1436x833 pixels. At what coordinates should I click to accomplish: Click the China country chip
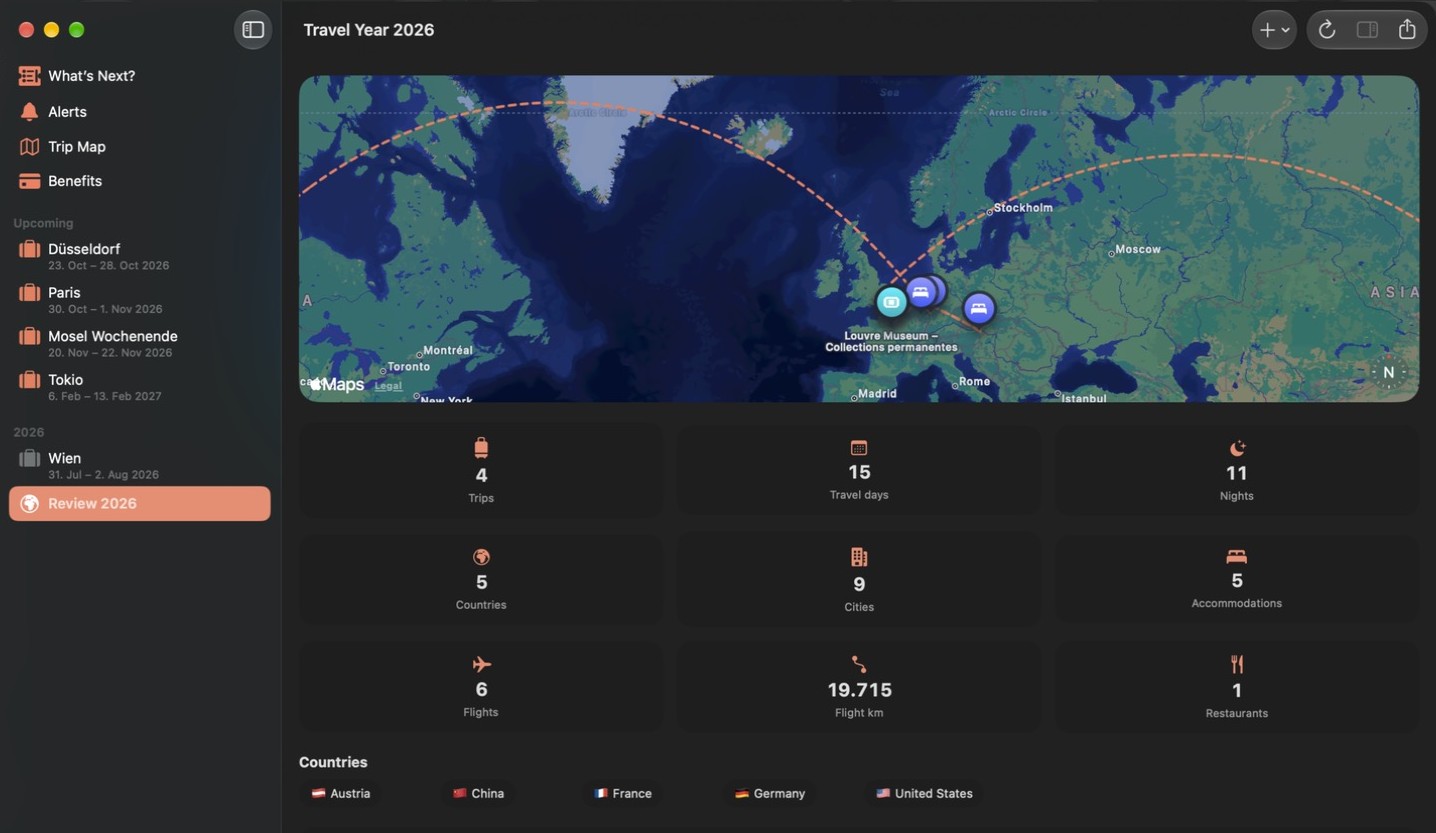[x=478, y=793]
